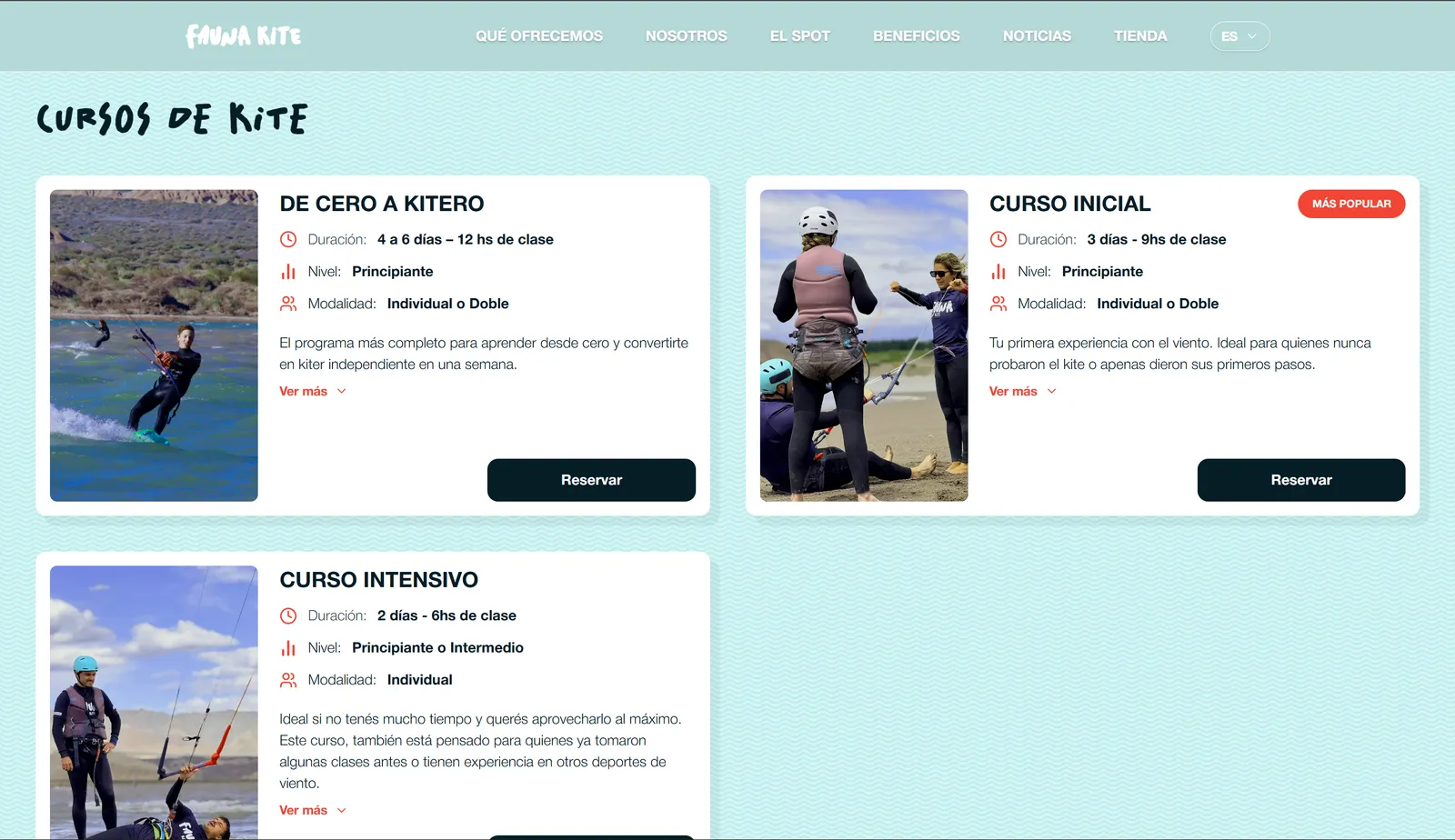Viewport: 1455px width, 840px height.
Task: Open the kitesurfer photo in De Cero a Kitero
Action: point(154,345)
